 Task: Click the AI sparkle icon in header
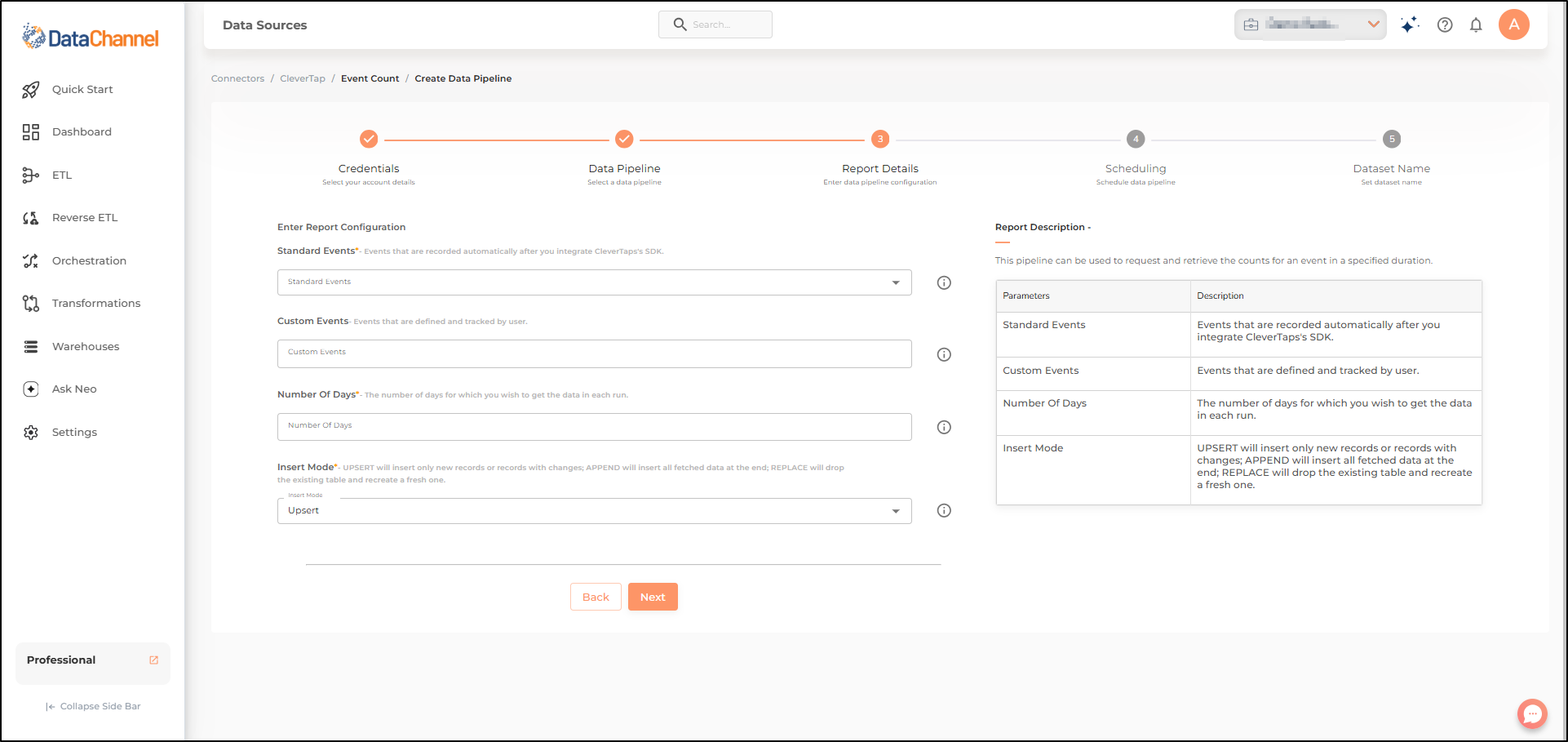(x=1410, y=24)
